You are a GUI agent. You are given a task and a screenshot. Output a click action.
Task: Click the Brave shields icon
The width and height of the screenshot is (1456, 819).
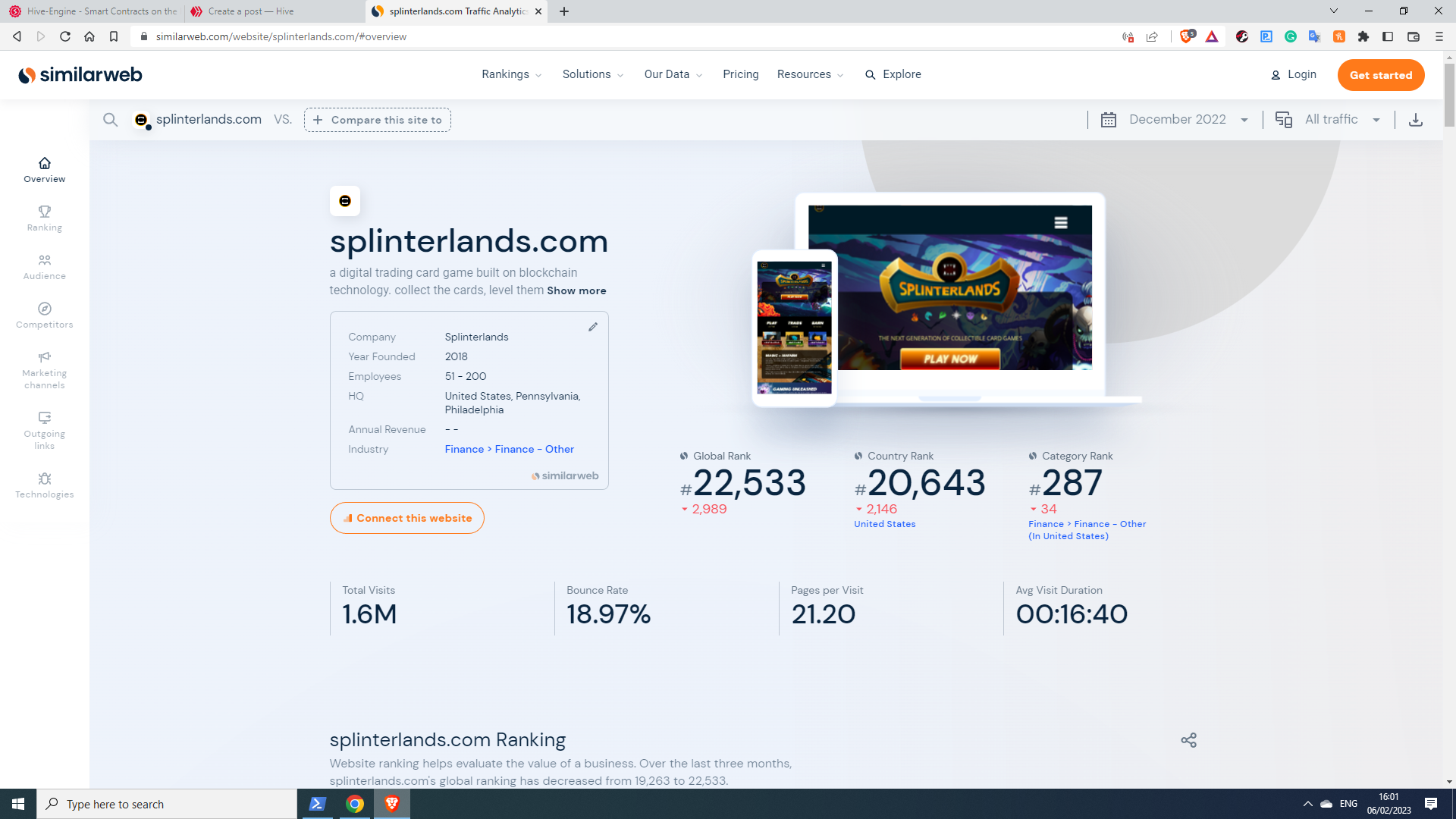click(1187, 36)
